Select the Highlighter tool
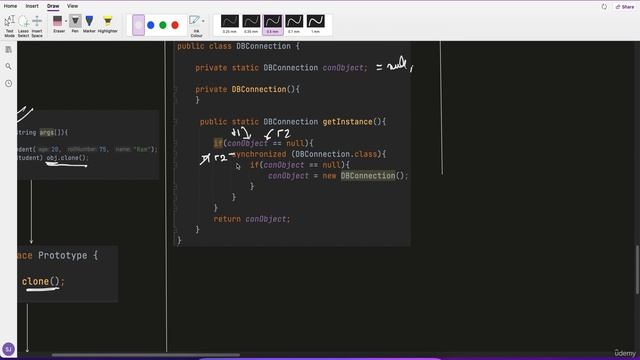Image resolution: width=640 pixels, height=360 pixels. [x=108, y=24]
